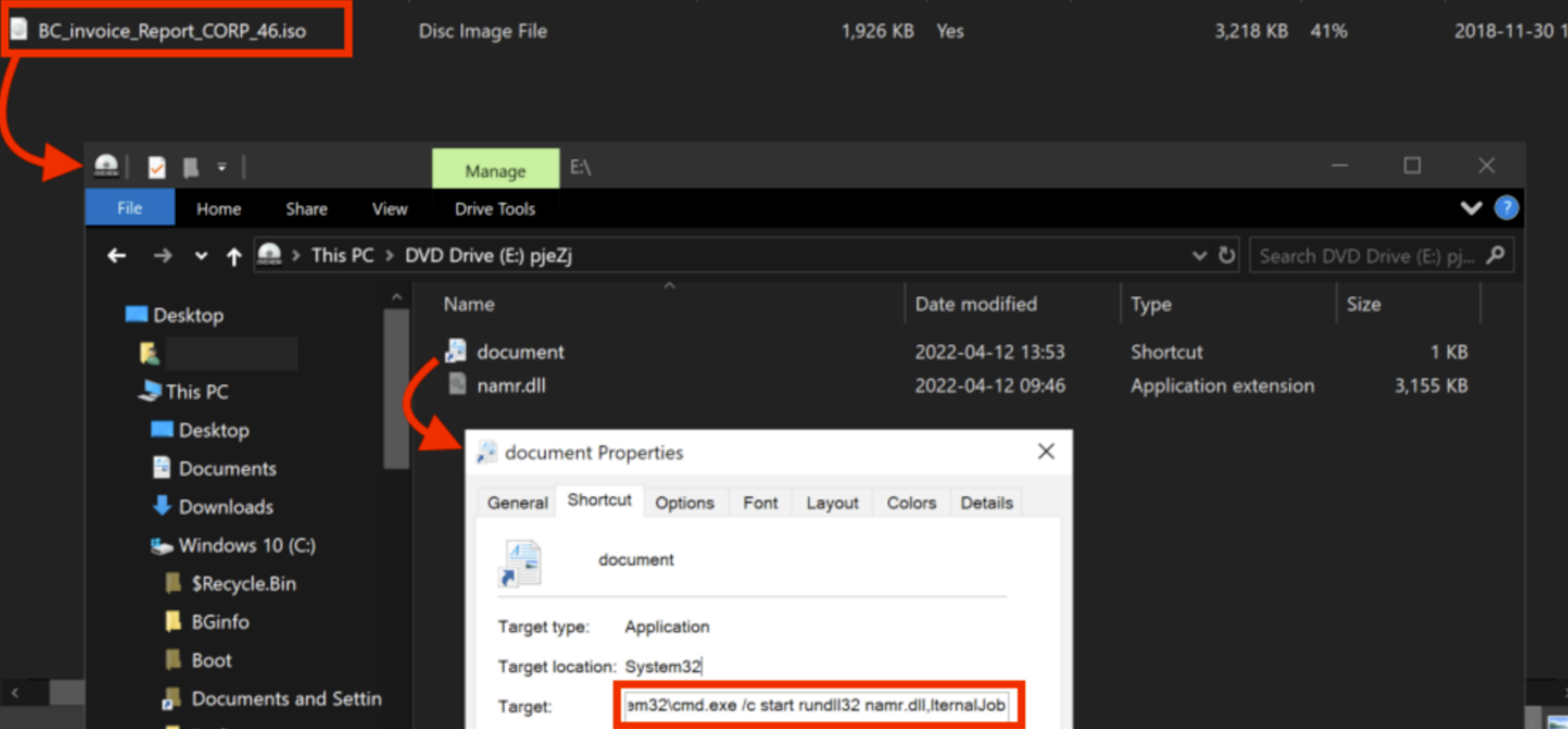Switch to the Font tab in Properties
The image size is (1568, 729).
click(x=760, y=502)
